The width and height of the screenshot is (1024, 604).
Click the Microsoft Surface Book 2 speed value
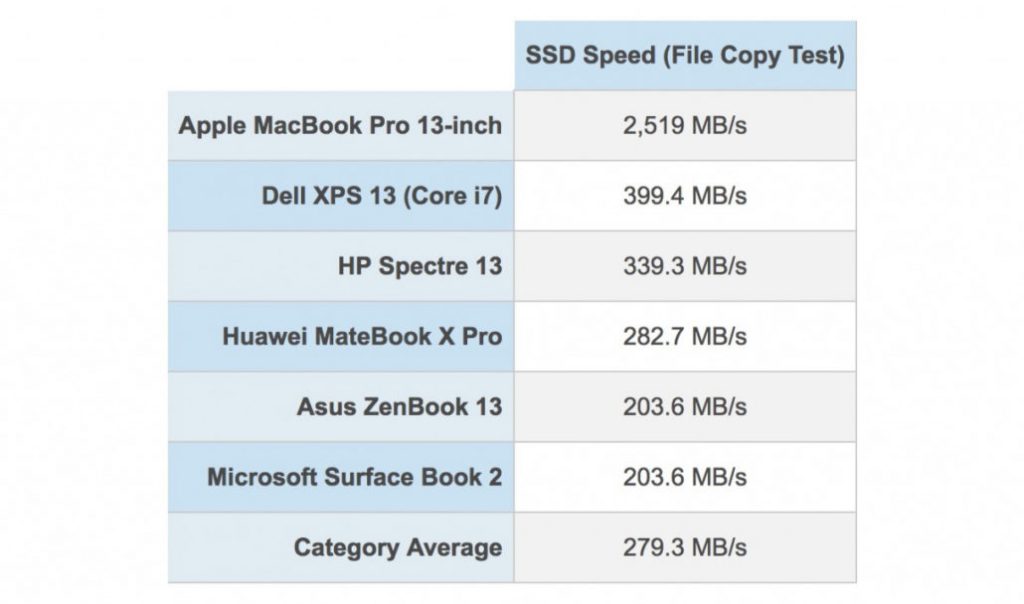click(x=684, y=477)
